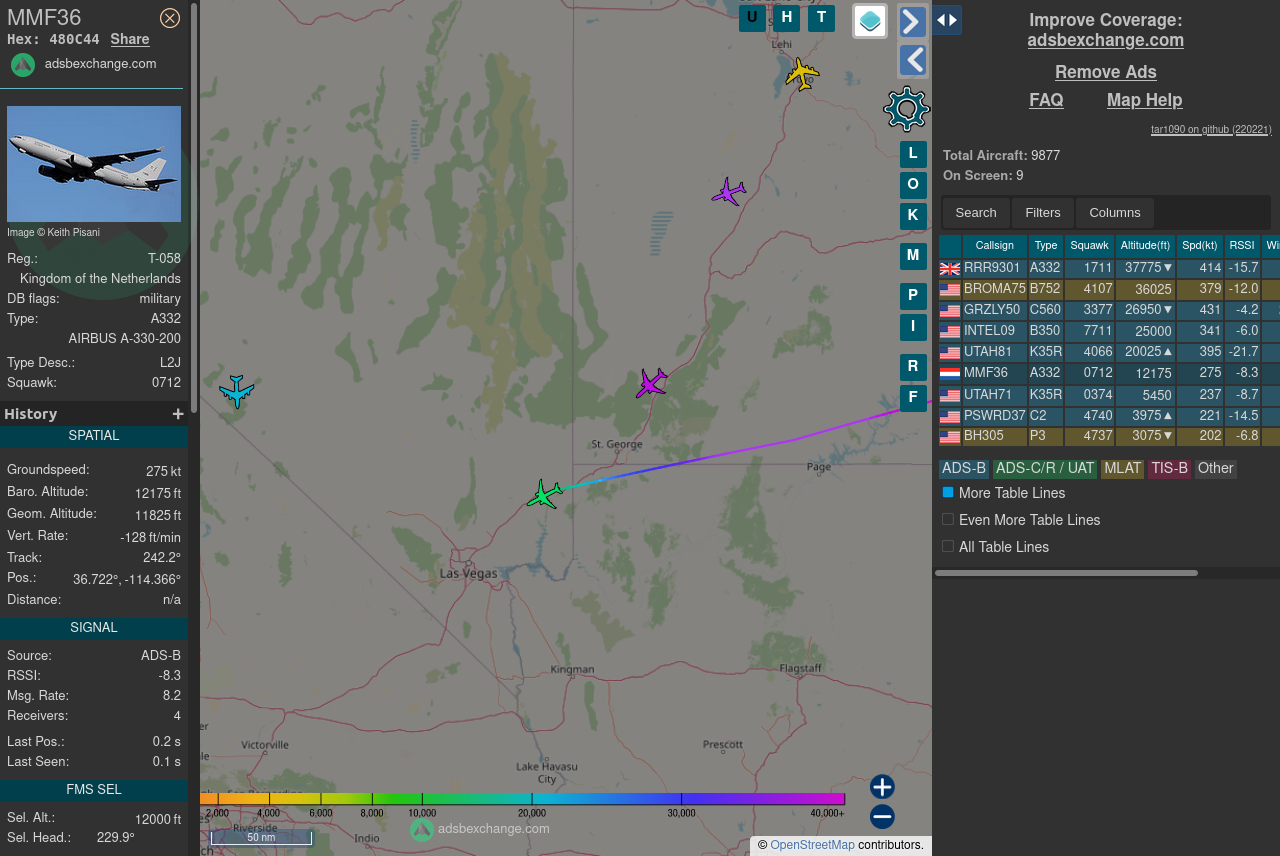
Task: Toggle the O map option button
Action: 913,185
